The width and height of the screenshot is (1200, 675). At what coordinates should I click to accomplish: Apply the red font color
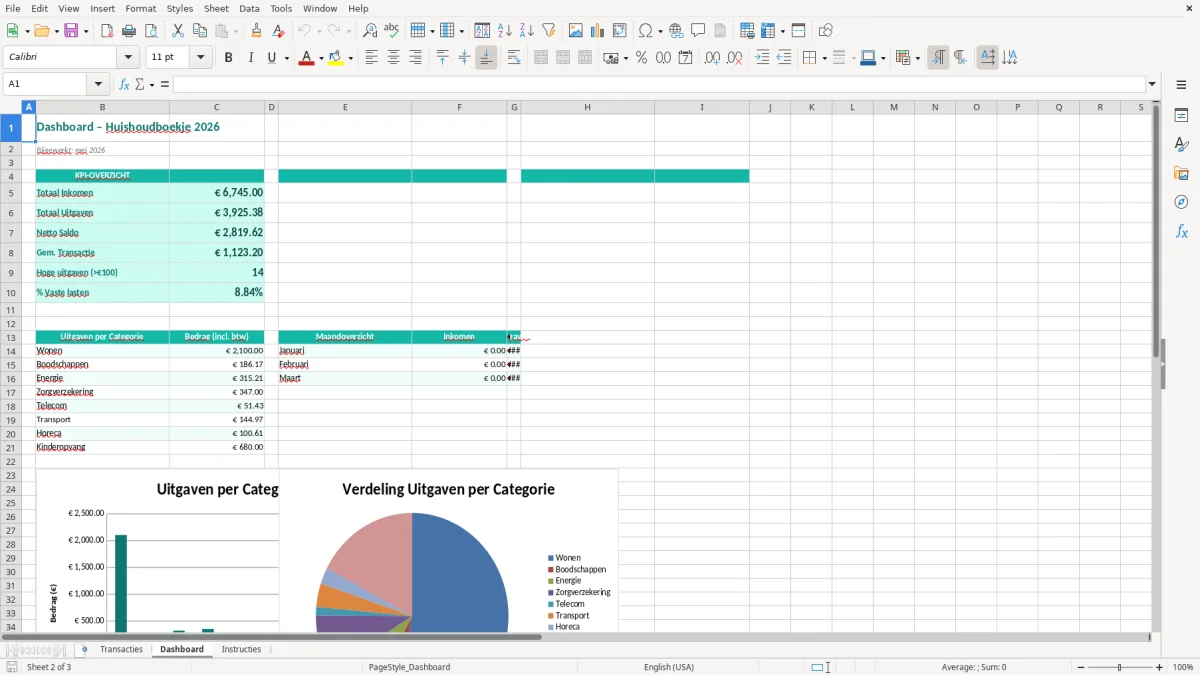click(305, 58)
